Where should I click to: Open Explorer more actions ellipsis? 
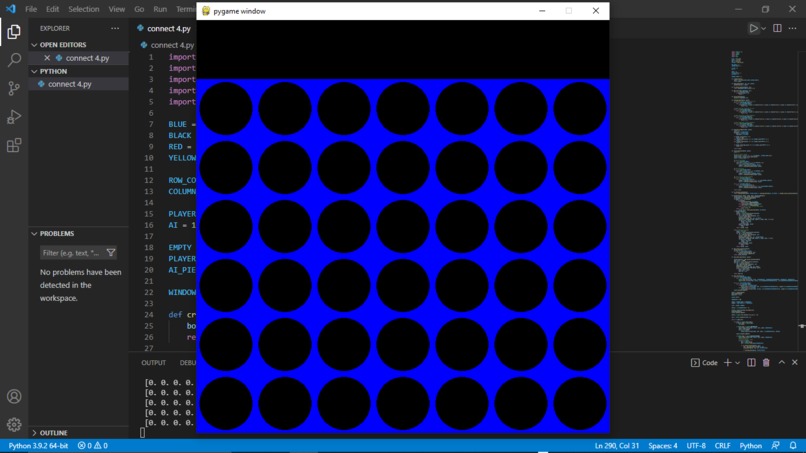(x=115, y=28)
